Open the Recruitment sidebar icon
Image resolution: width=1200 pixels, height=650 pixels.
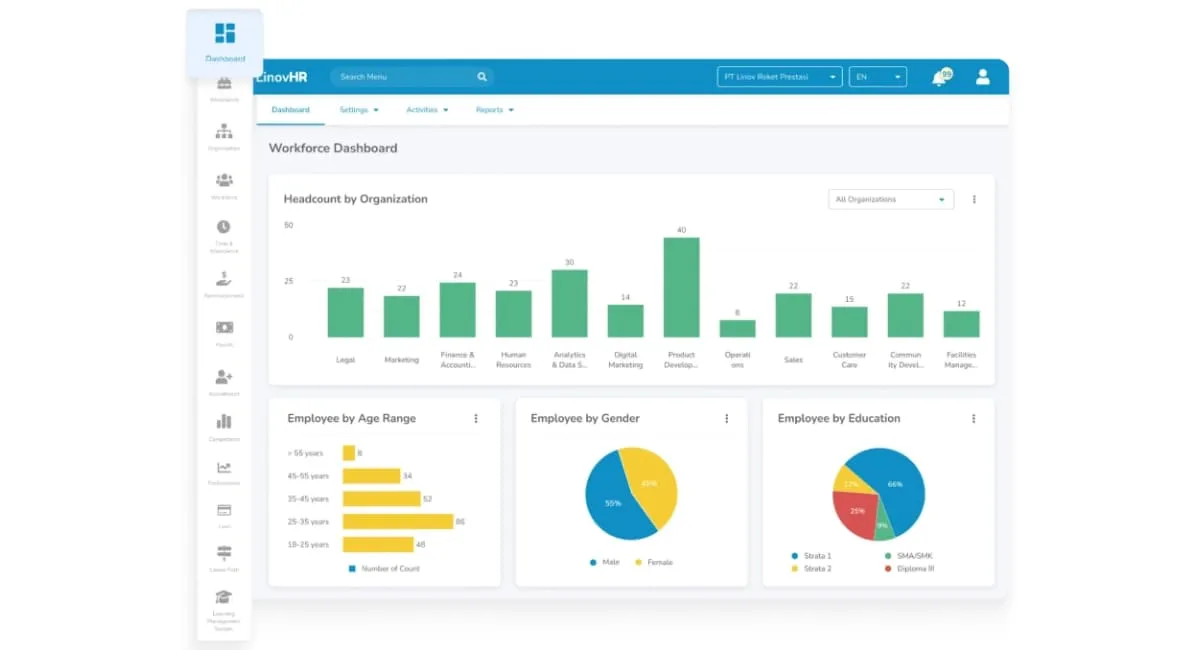[x=224, y=377]
